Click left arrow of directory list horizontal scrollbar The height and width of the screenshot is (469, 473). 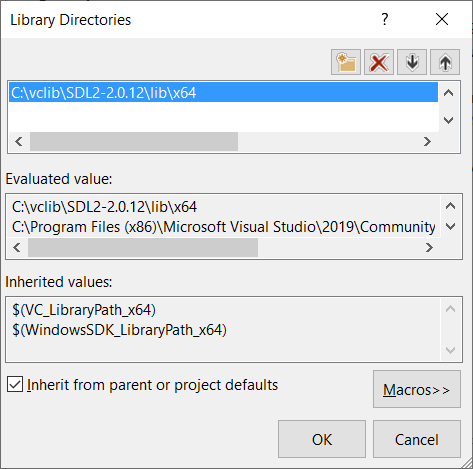coord(19,142)
